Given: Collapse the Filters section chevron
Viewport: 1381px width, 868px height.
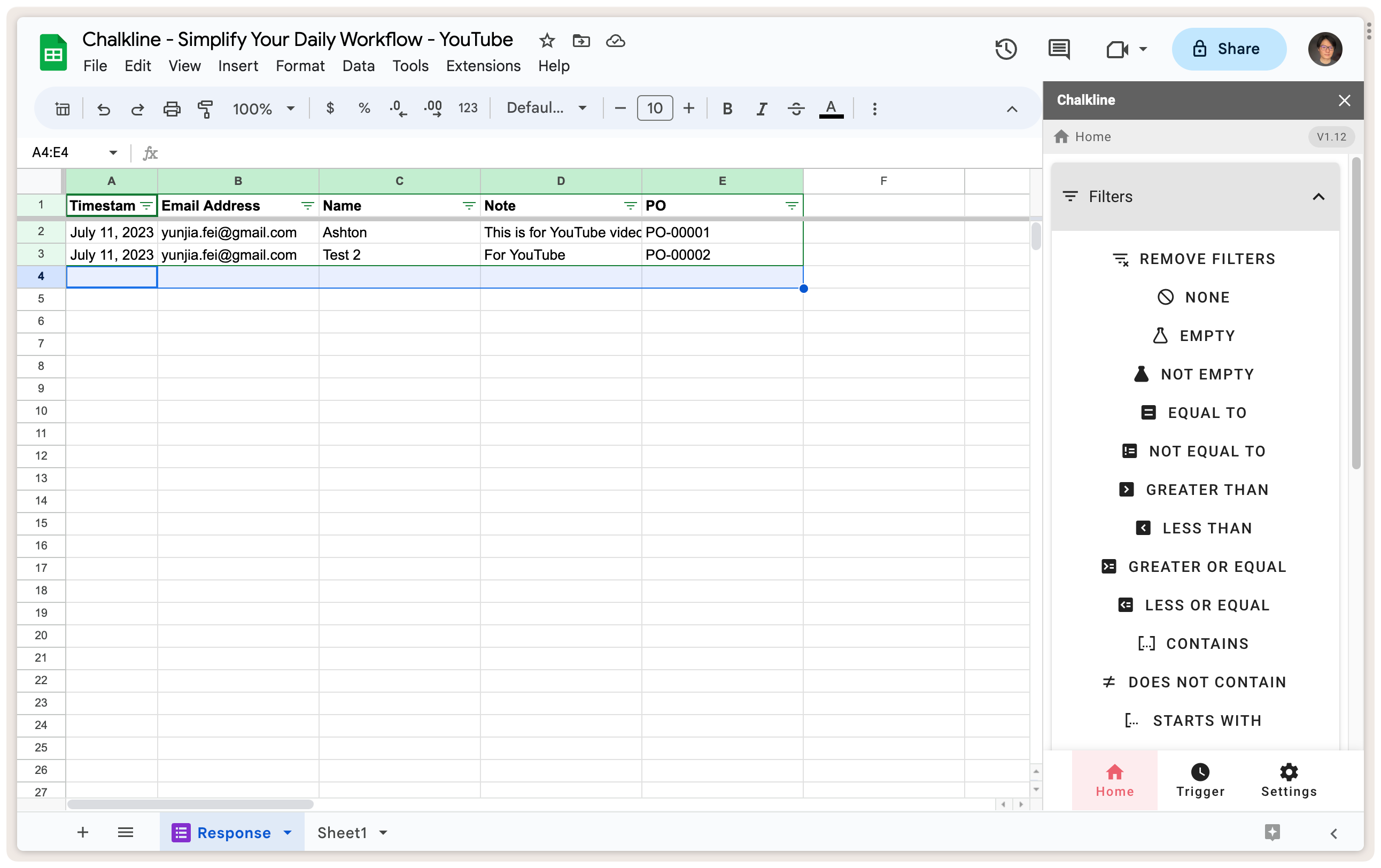Looking at the screenshot, I should (x=1318, y=197).
